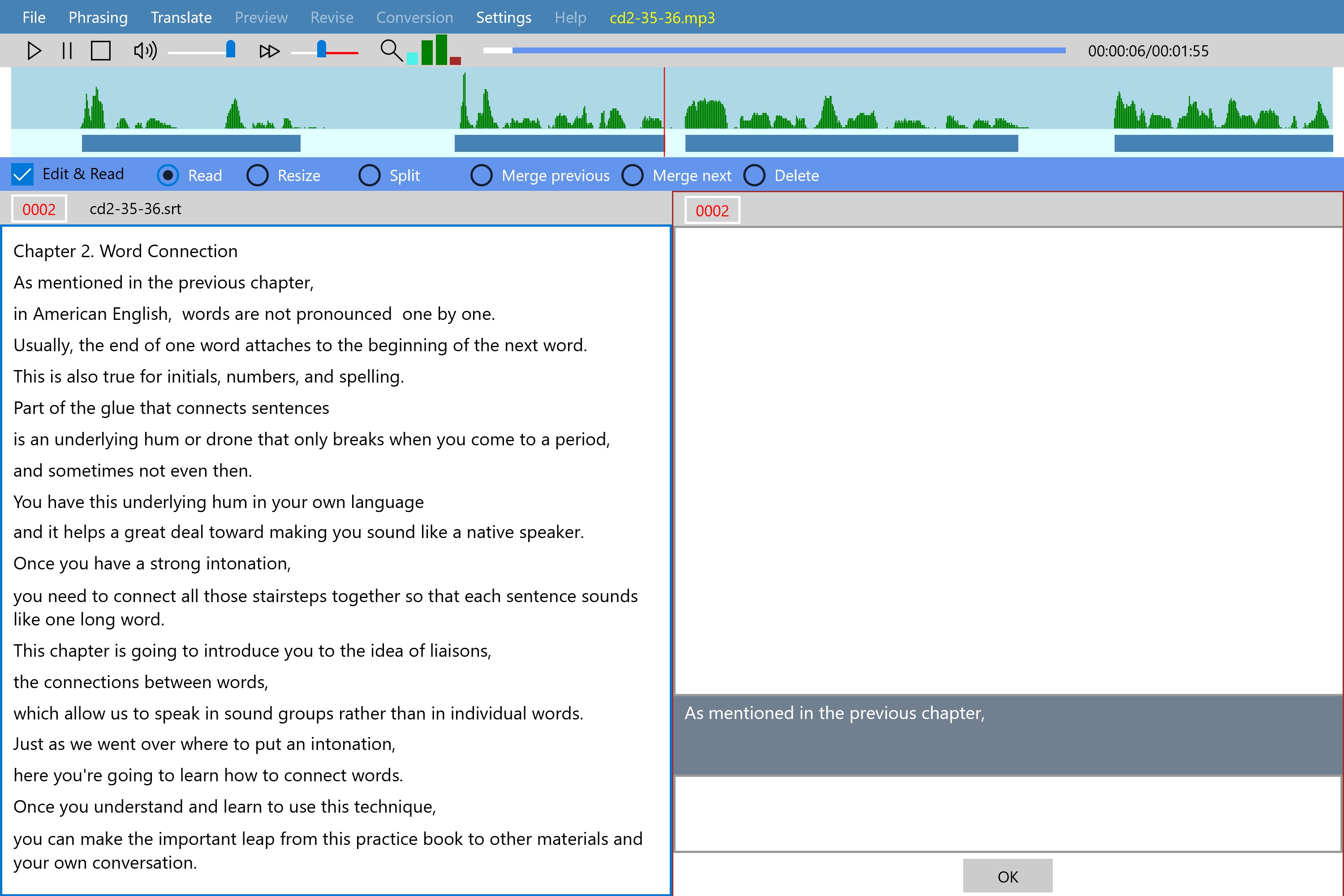Click the empty translation input box
This screenshot has height=896, width=1344.
tap(1007, 813)
